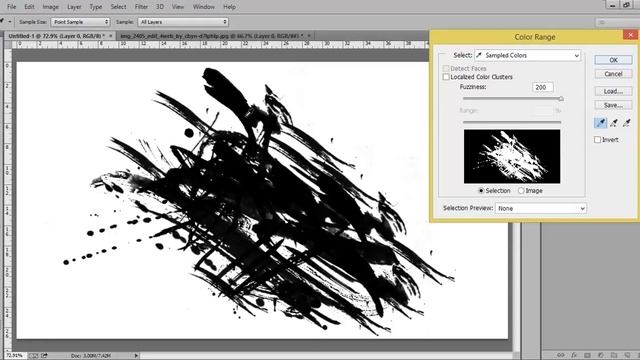
Task: Open the View menu
Action: [x=178, y=7]
